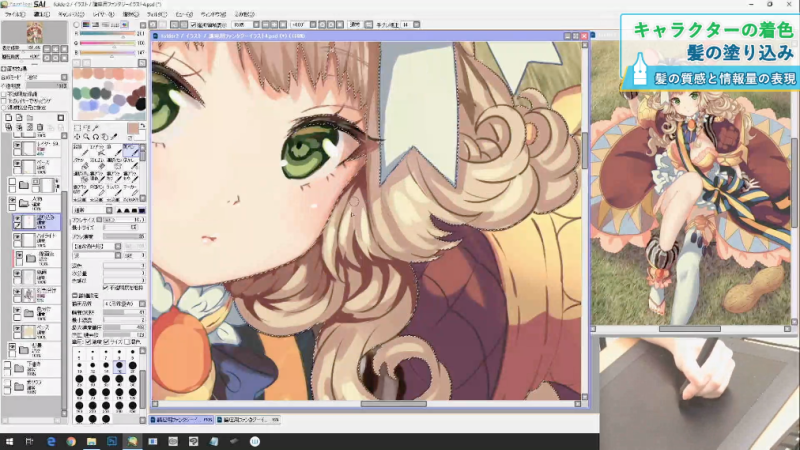Select the magic wand tool
Screen dimensions: 800x450
[96, 128]
